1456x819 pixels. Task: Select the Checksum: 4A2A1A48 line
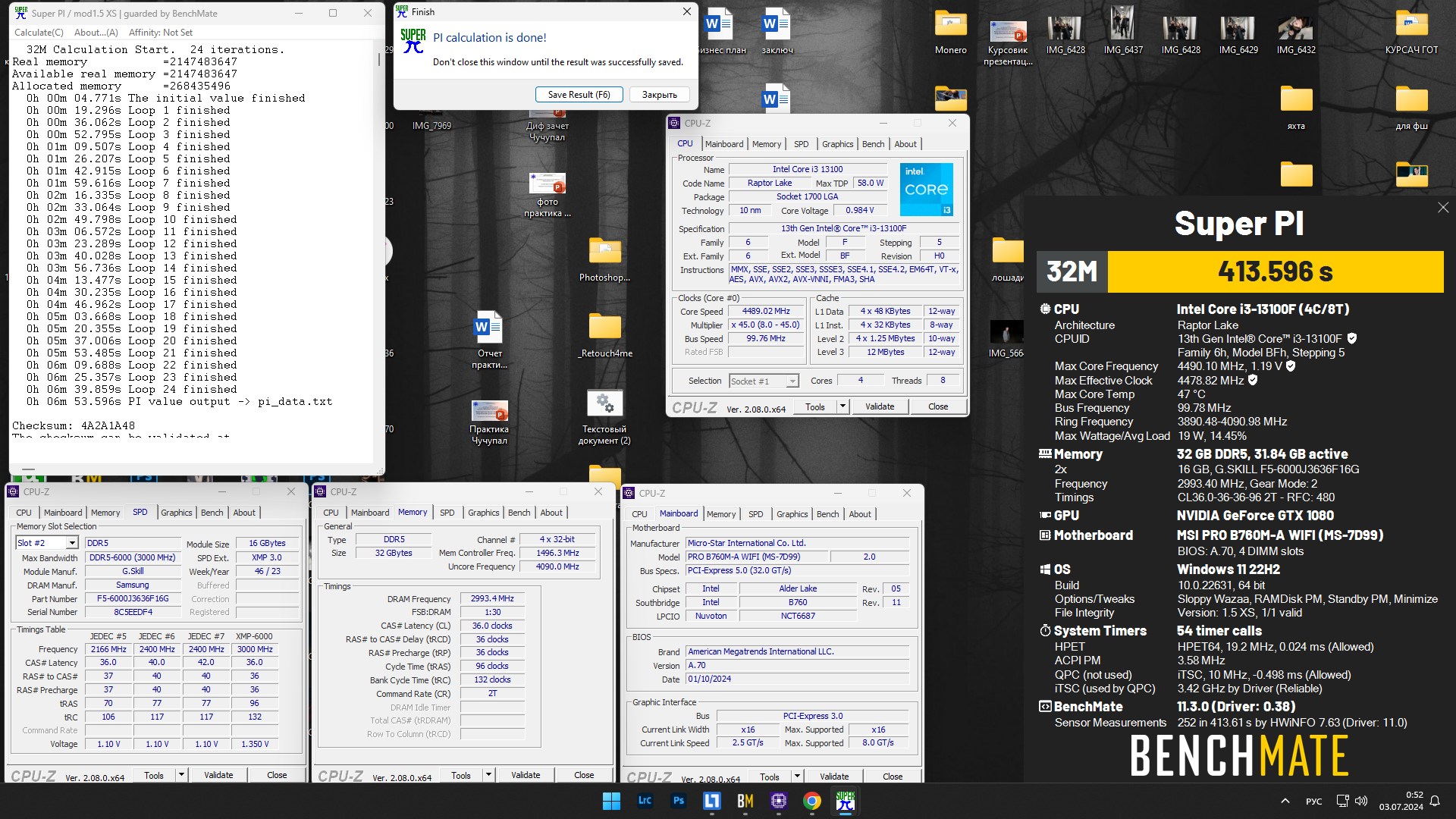(74, 425)
